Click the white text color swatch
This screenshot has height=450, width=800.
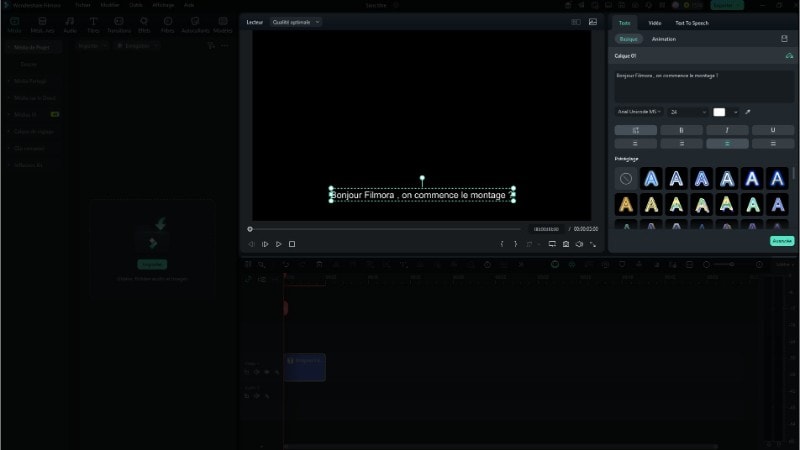coord(719,112)
